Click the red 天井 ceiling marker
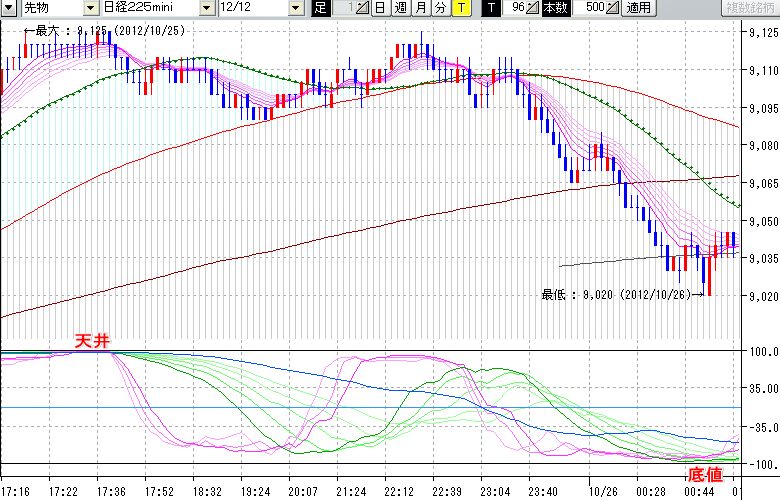The height and width of the screenshot is (500, 780). (98, 342)
